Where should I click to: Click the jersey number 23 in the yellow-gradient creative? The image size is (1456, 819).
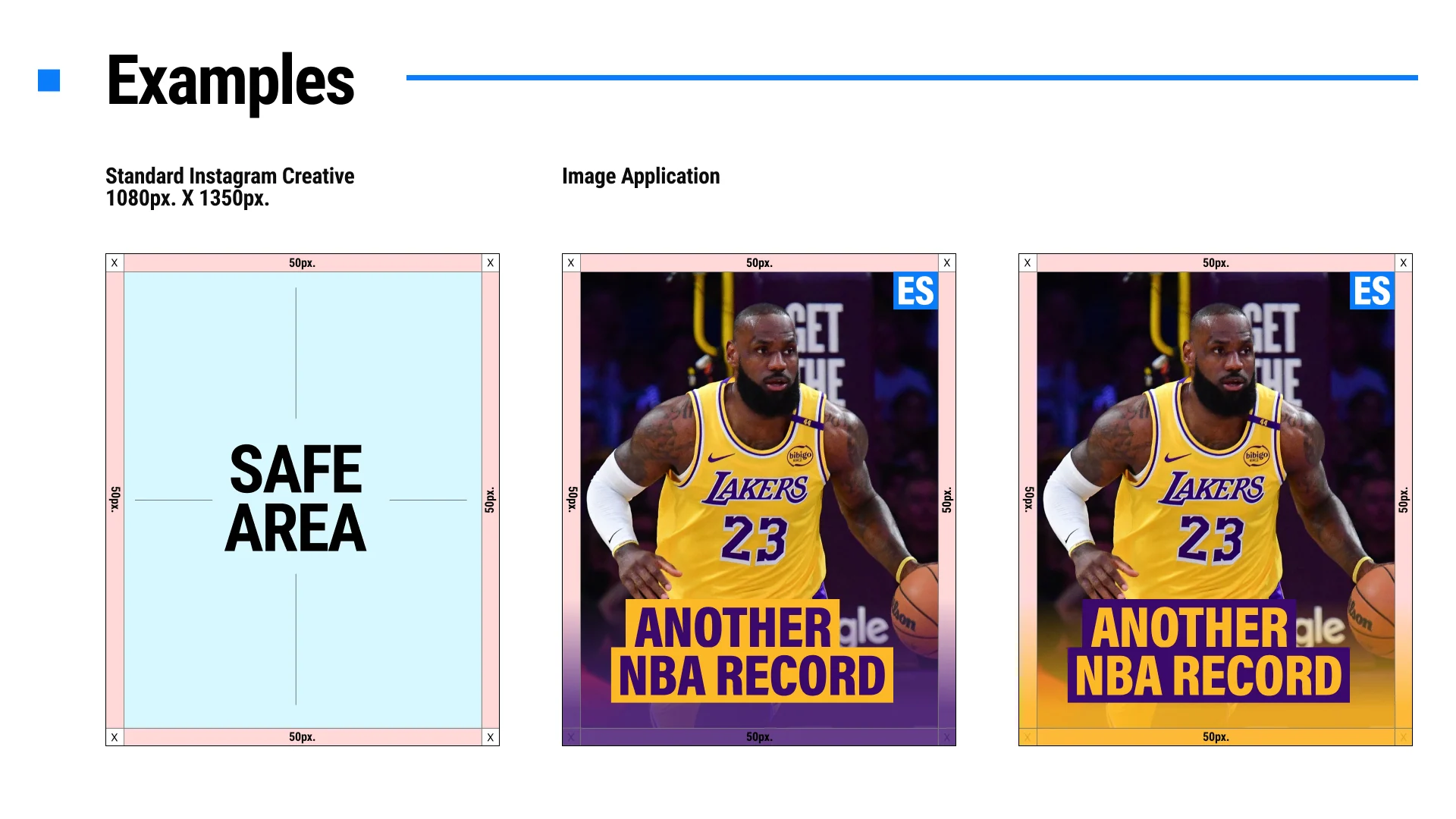point(1211,539)
